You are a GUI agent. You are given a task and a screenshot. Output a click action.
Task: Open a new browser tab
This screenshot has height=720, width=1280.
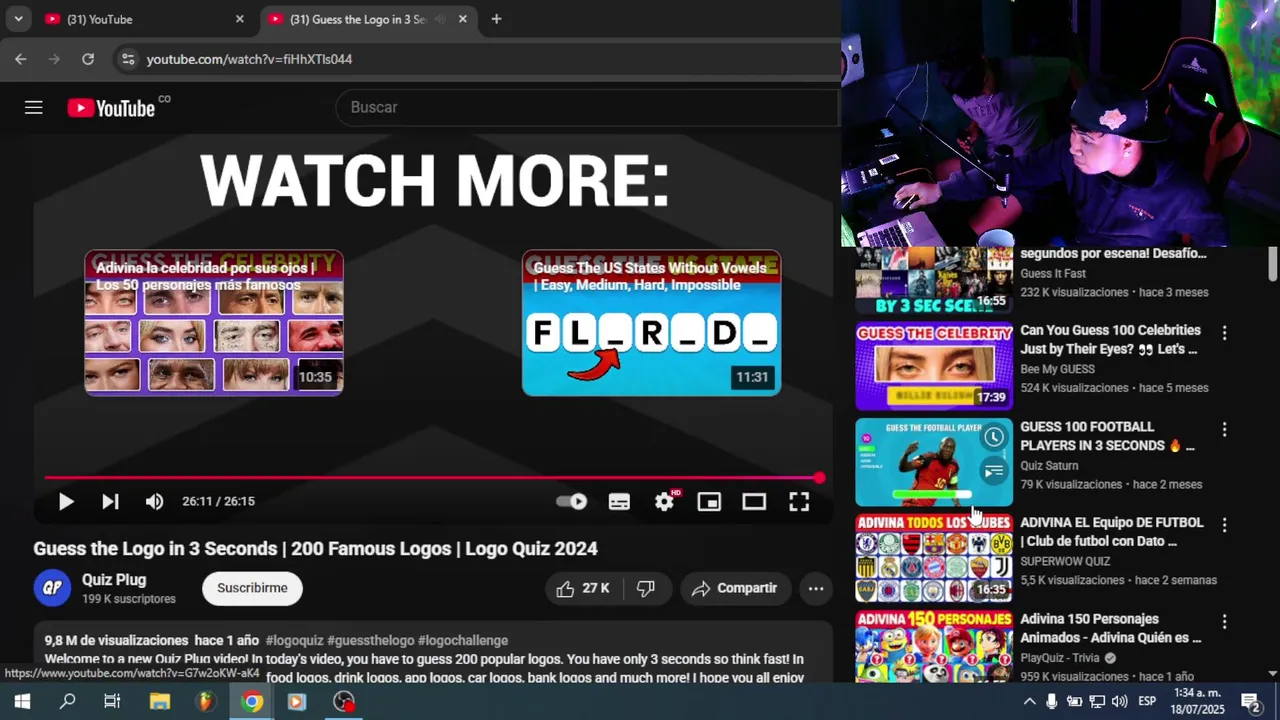point(496,19)
